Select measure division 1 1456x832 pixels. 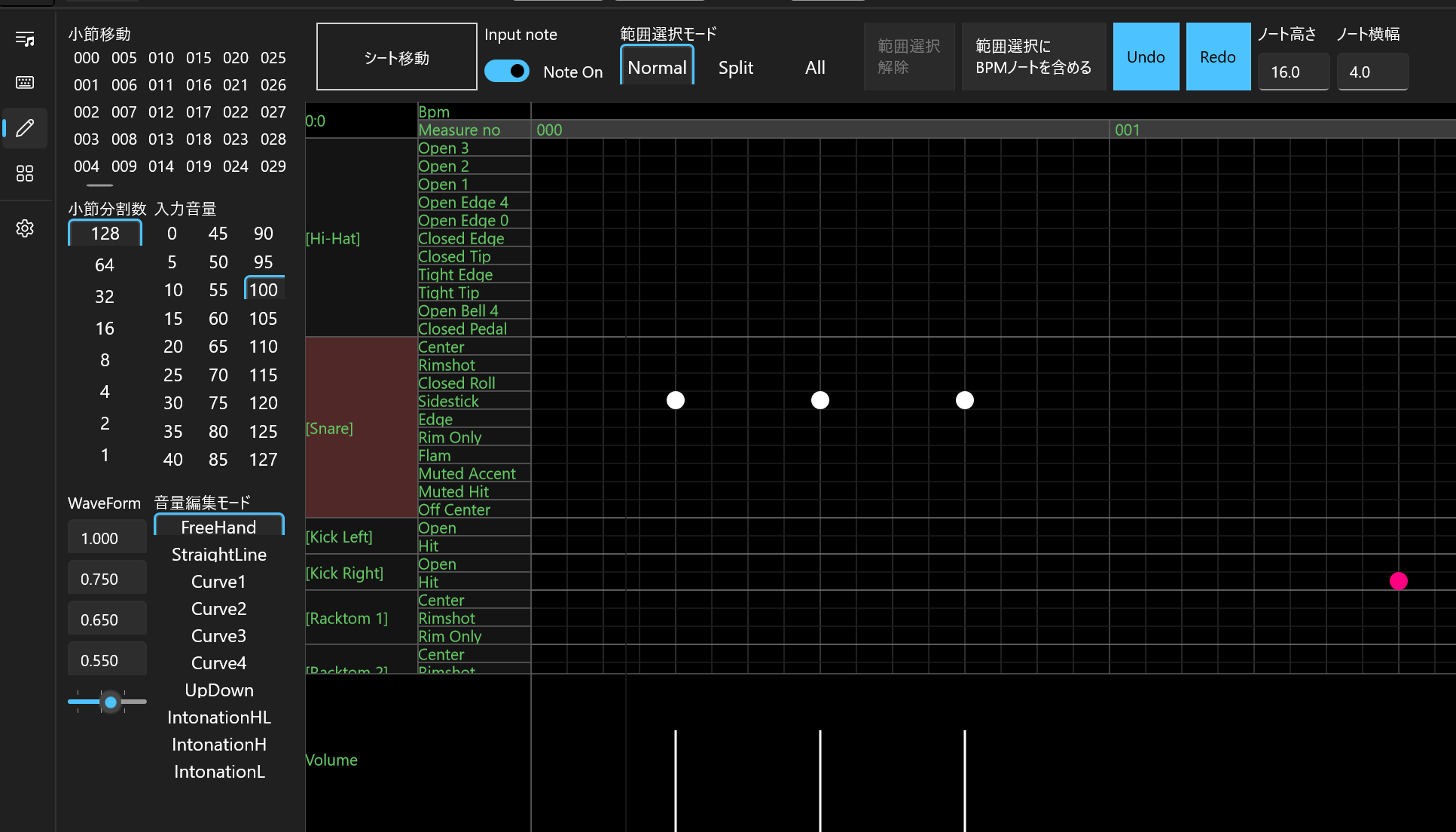point(105,454)
